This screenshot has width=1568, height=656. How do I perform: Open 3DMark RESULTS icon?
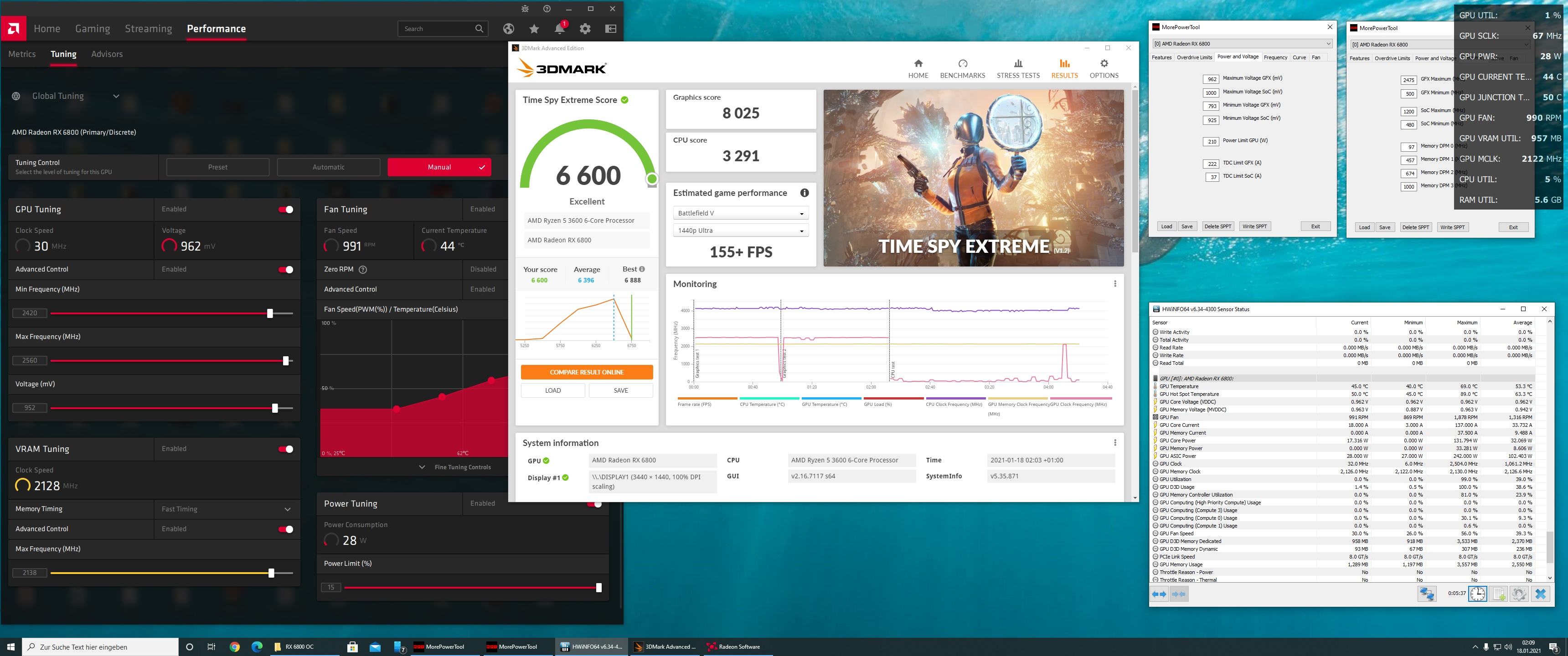(1064, 63)
